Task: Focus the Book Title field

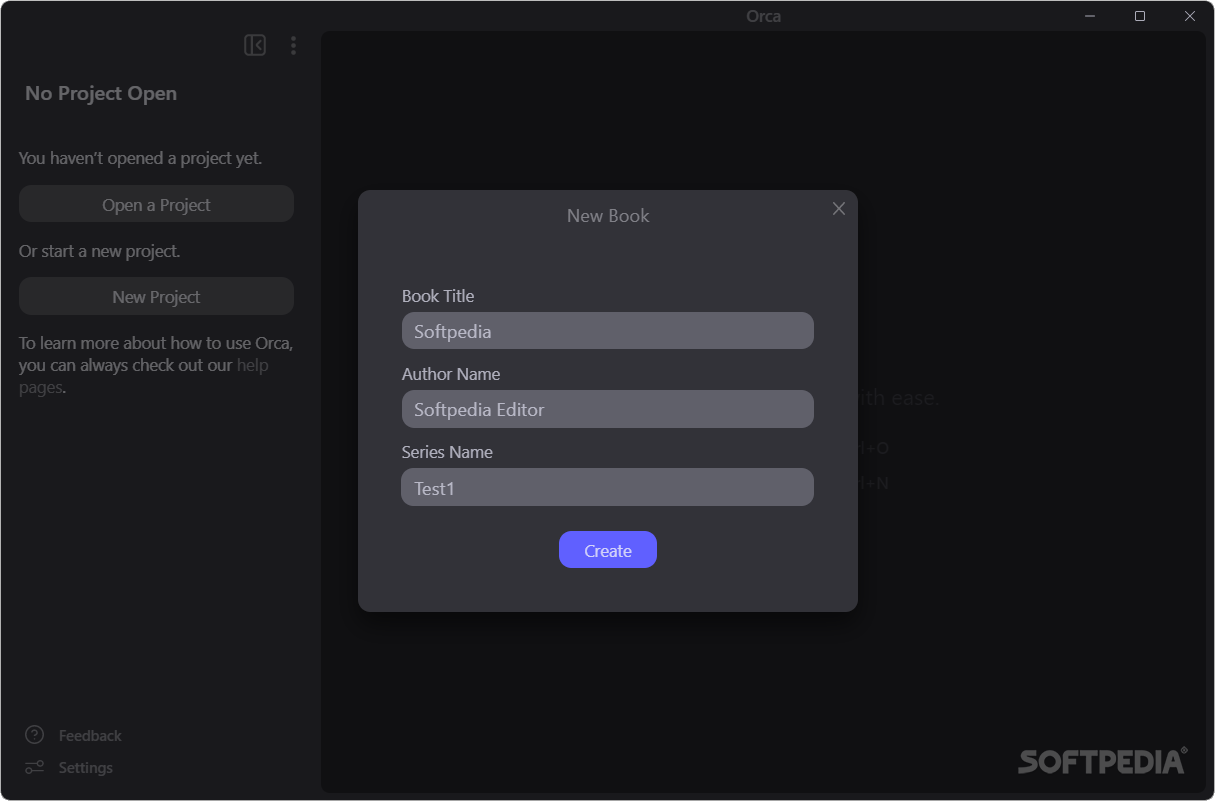Action: tap(608, 331)
